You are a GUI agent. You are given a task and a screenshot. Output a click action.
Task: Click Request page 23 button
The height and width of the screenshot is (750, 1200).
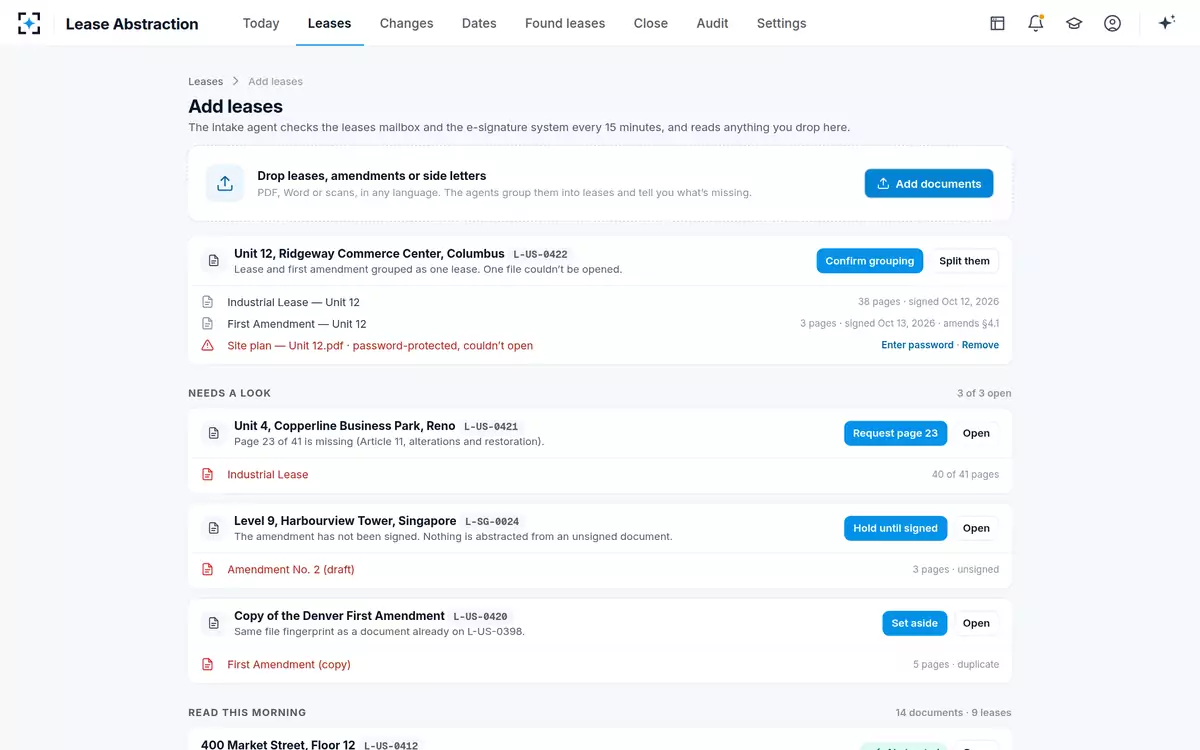click(x=895, y=433)
